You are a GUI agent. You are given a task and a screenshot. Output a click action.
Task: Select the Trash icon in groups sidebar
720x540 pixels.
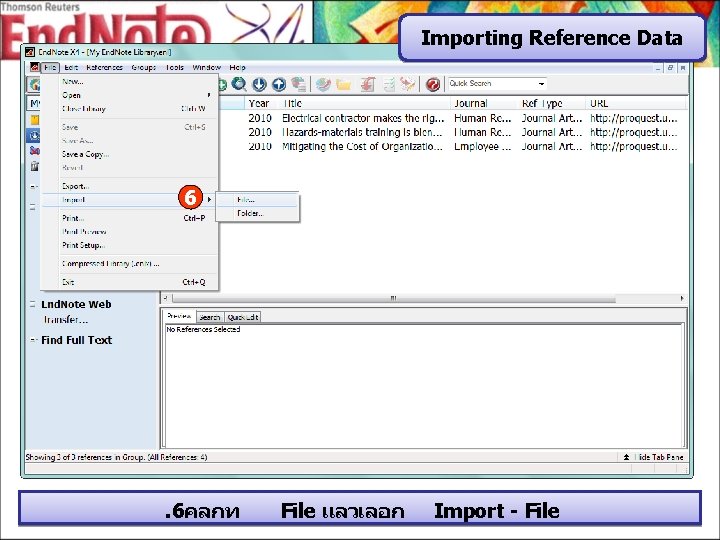tap(35, 166)
